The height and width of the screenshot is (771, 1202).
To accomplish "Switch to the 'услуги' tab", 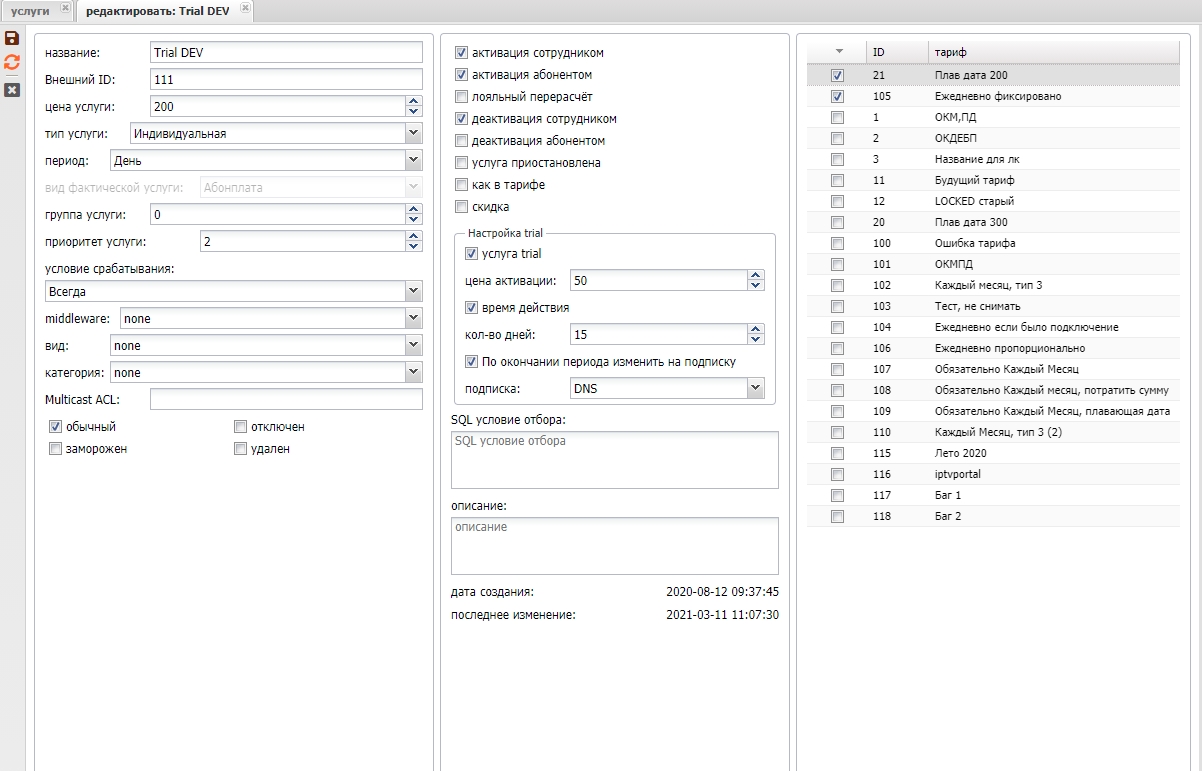I will click(x=30, y=10).
